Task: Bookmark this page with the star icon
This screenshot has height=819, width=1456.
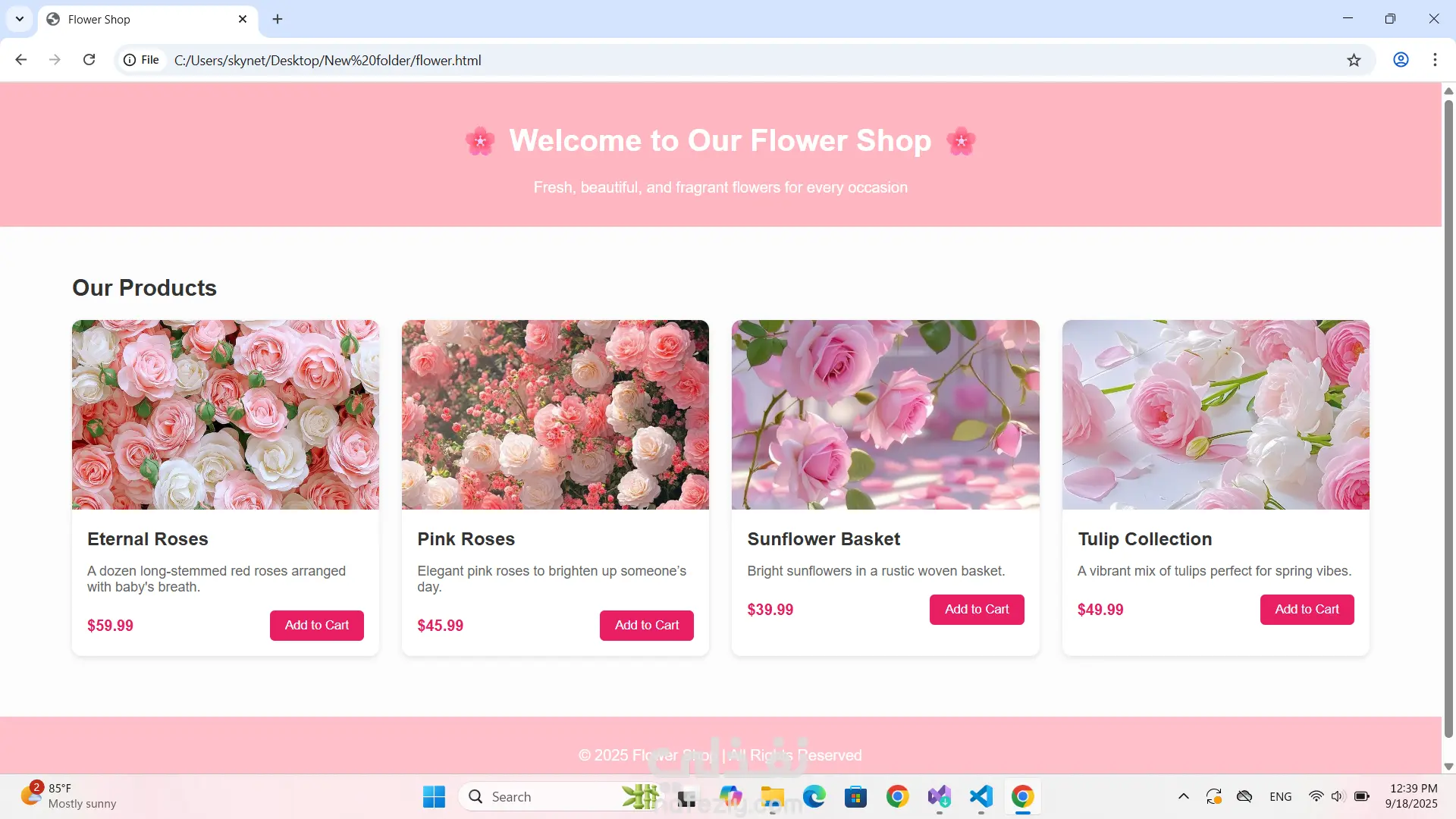Action: click(1354, 60)
